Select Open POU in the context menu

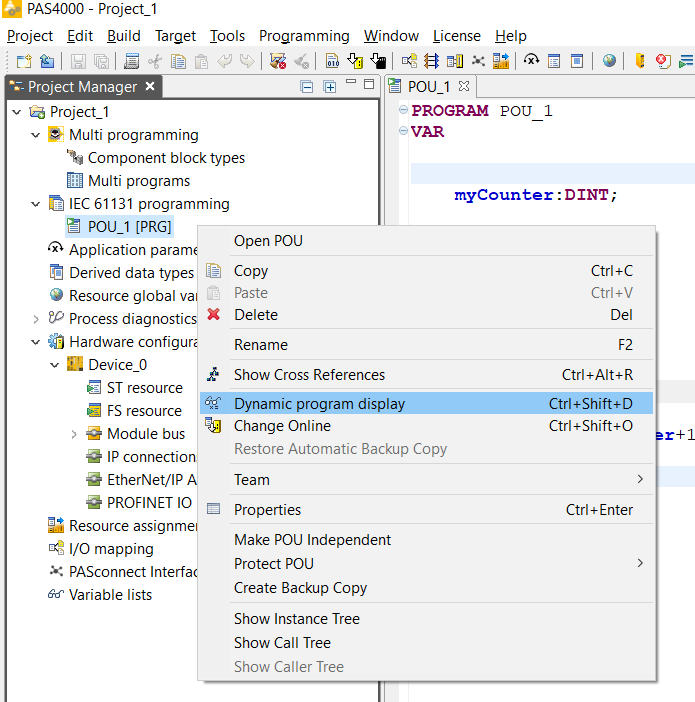426,241
